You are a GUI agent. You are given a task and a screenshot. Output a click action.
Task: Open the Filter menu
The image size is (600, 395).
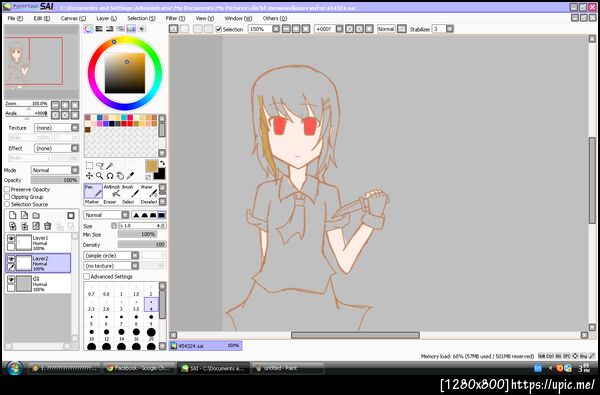pyautogui.click(x=175, y=18)
